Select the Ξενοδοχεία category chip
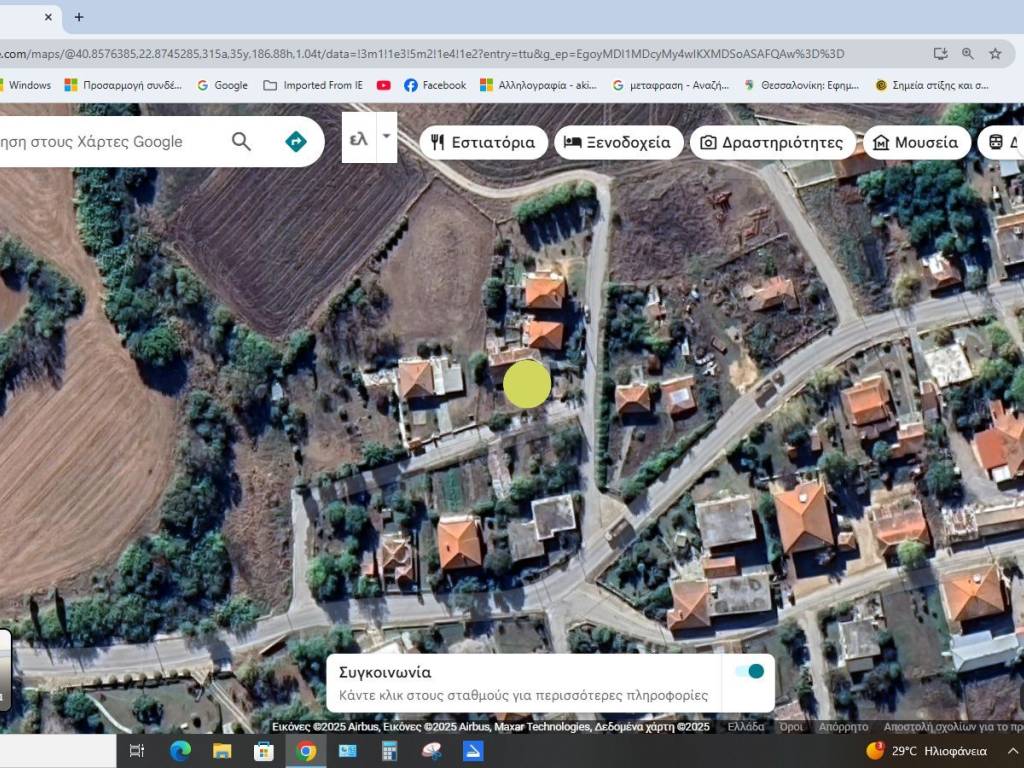The image size is (1024, 768). (618, 142)
